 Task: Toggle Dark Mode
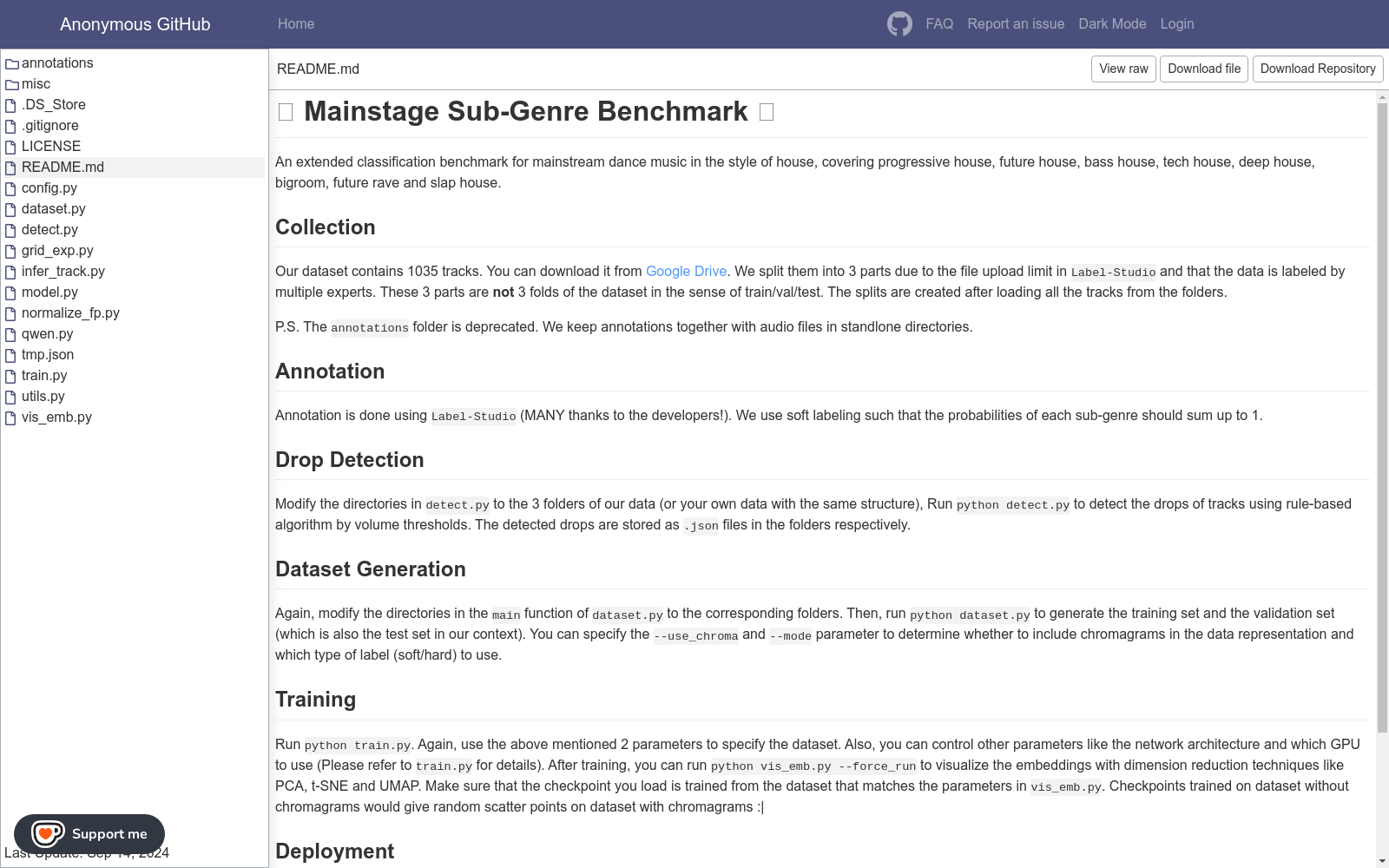[1112, 24]
